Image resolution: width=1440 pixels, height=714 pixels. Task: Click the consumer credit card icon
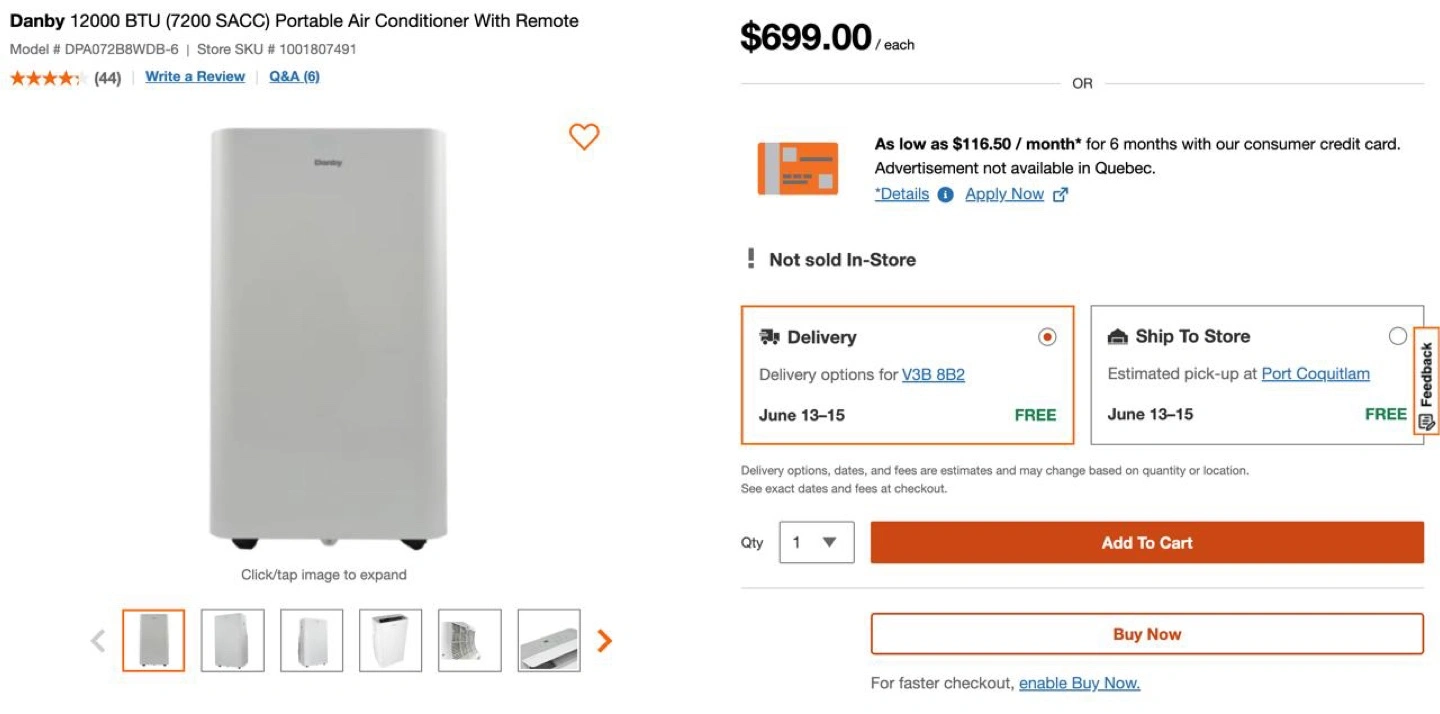click(797, 168)
